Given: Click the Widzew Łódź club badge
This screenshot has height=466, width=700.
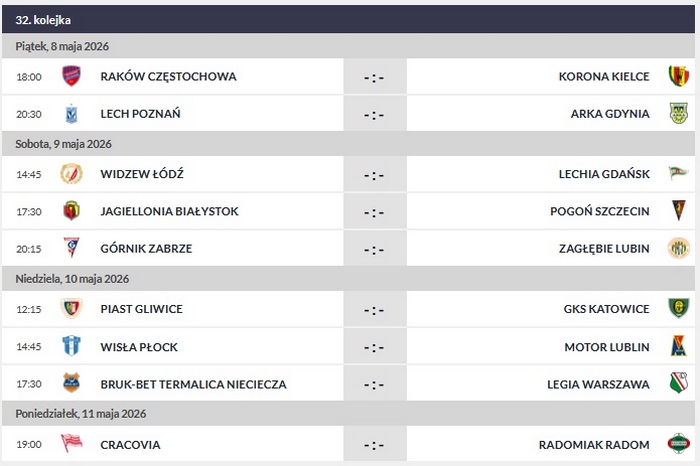Looking at the screenshot, I should point(71,174).
